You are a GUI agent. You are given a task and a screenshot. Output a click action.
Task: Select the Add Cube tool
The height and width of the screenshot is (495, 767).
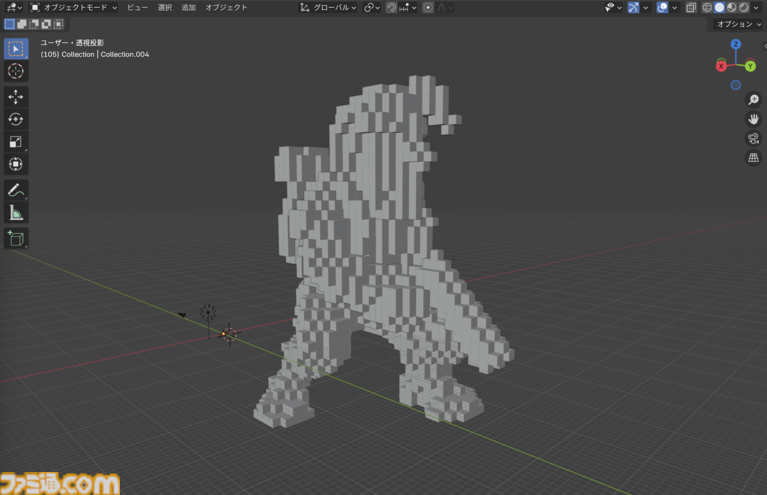(16, 238)
